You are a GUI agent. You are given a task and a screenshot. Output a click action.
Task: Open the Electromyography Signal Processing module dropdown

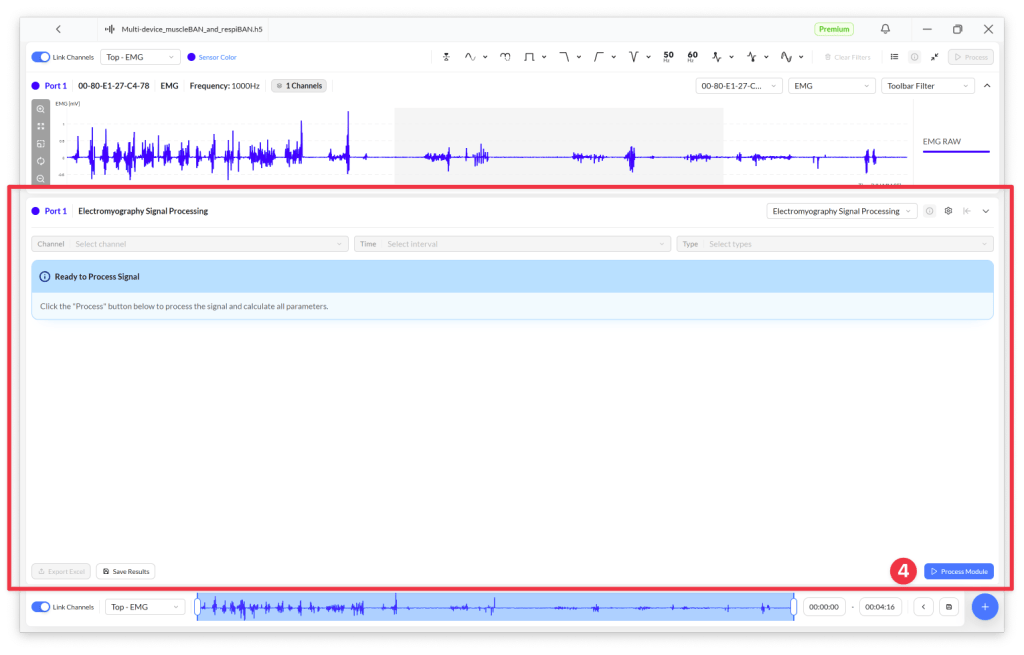(842, 212)
